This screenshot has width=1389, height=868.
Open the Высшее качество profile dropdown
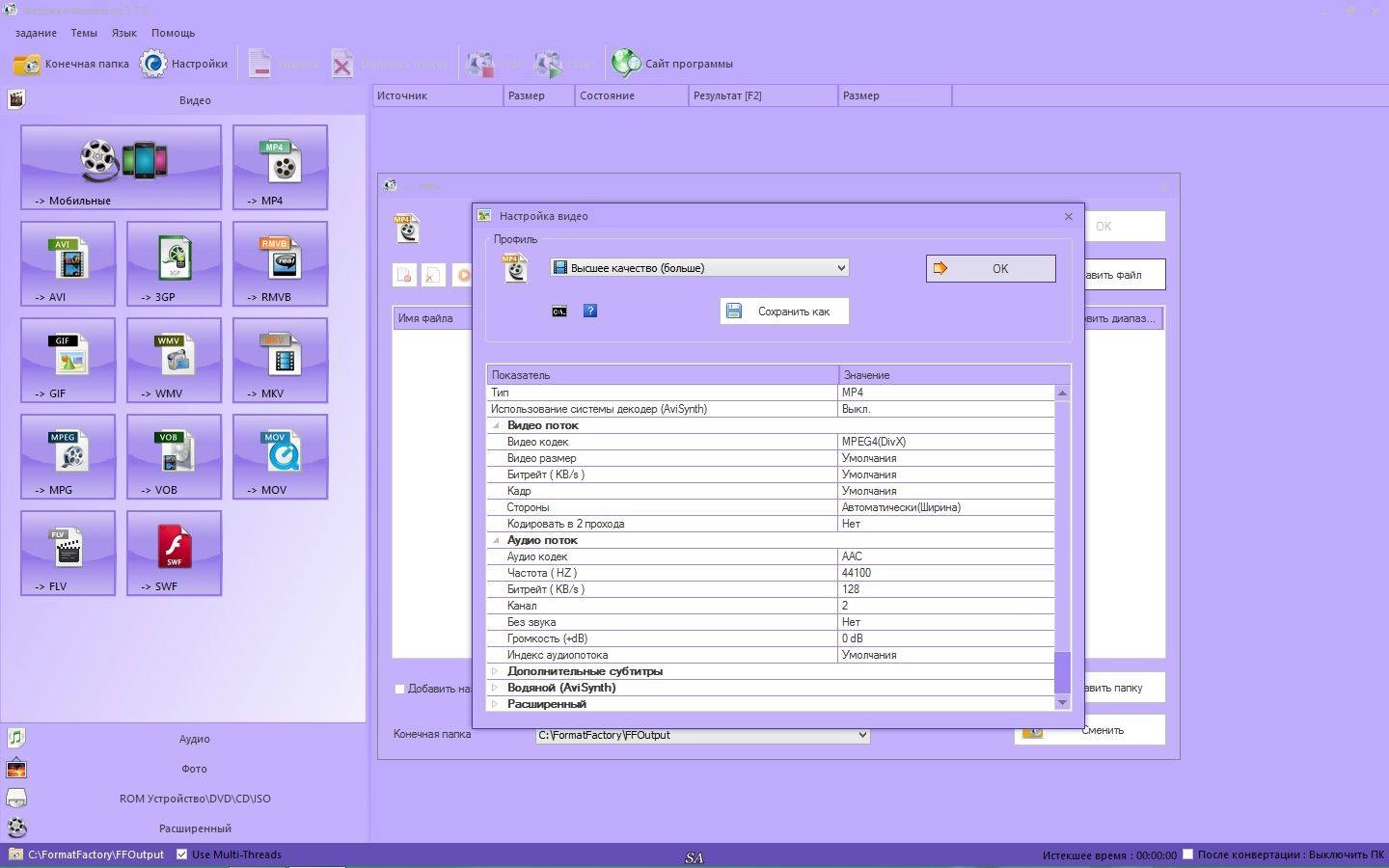coord(699,268)
